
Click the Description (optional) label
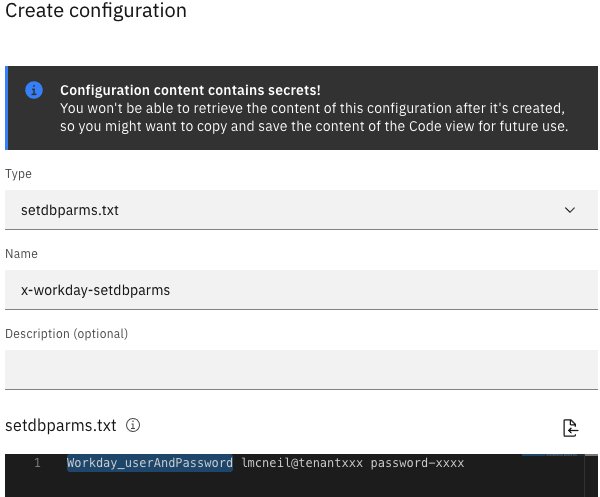(66, 333)
